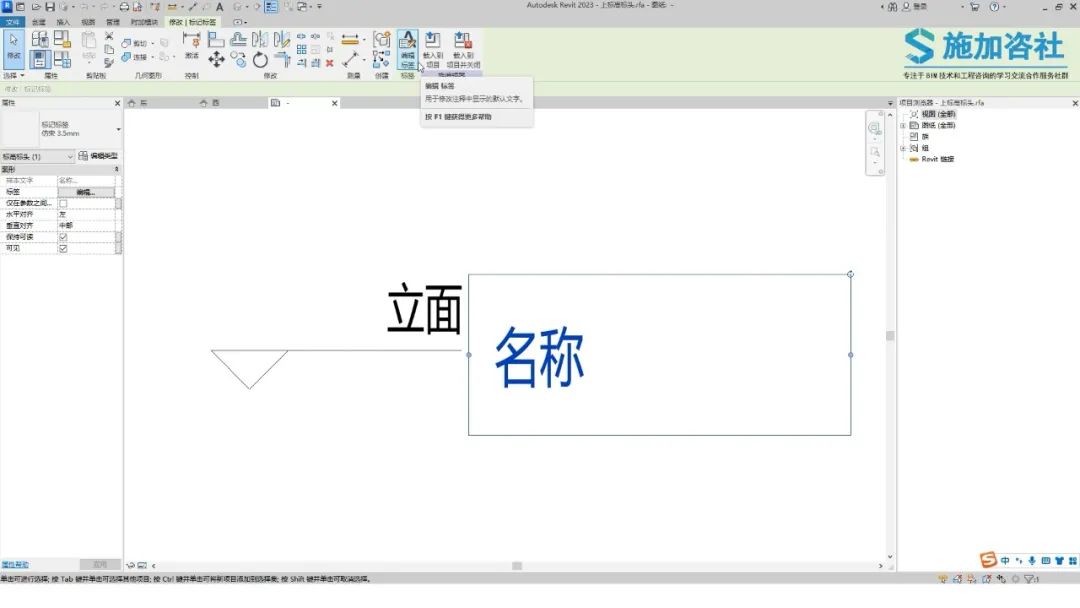The height and width of the screenshot is (608, 1080).
Task: Click the Zoom region icon on navigation bar
Action: click(x=874, y=151)
